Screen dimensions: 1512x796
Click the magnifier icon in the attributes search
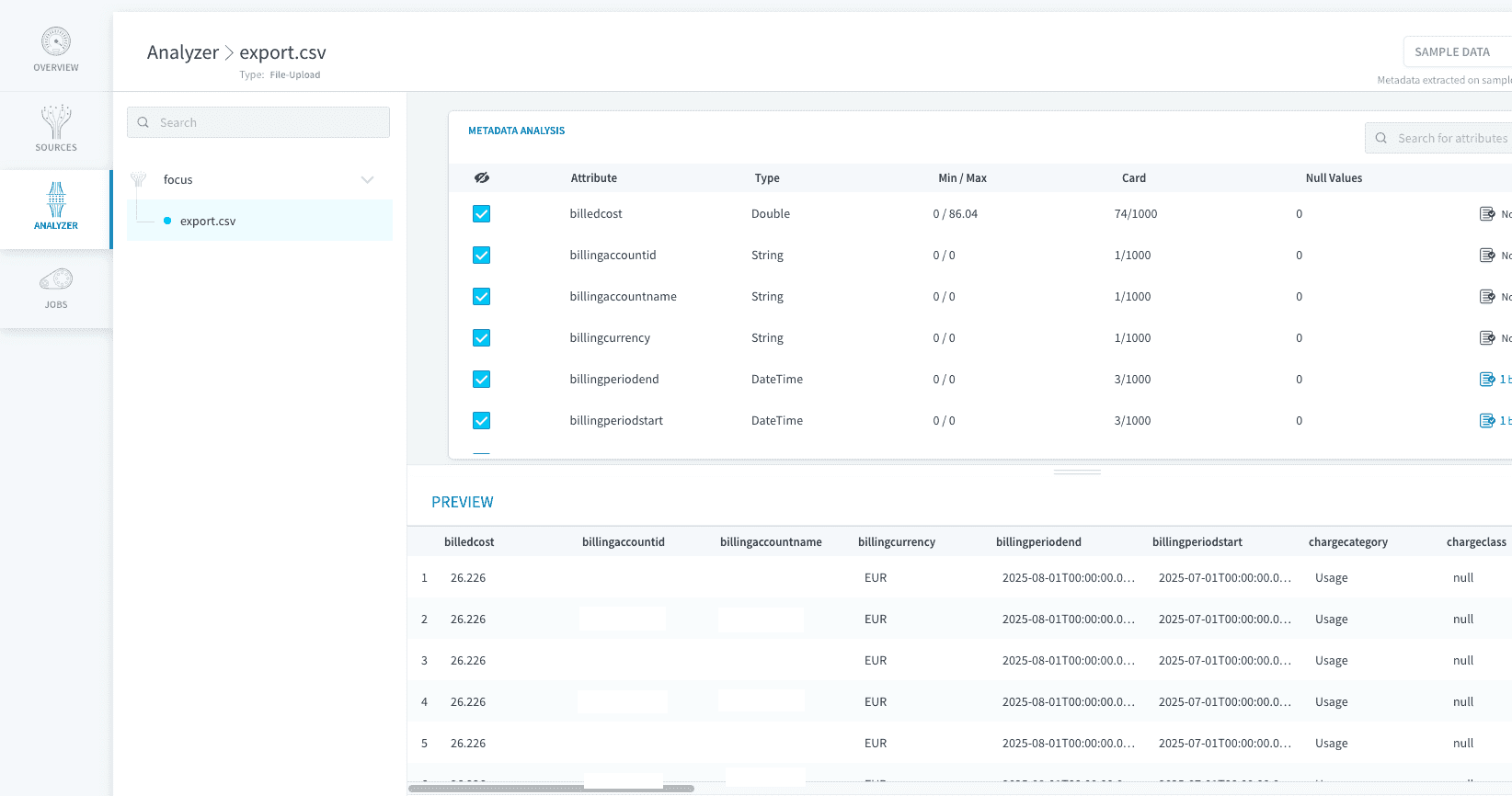click(1381, 138)
